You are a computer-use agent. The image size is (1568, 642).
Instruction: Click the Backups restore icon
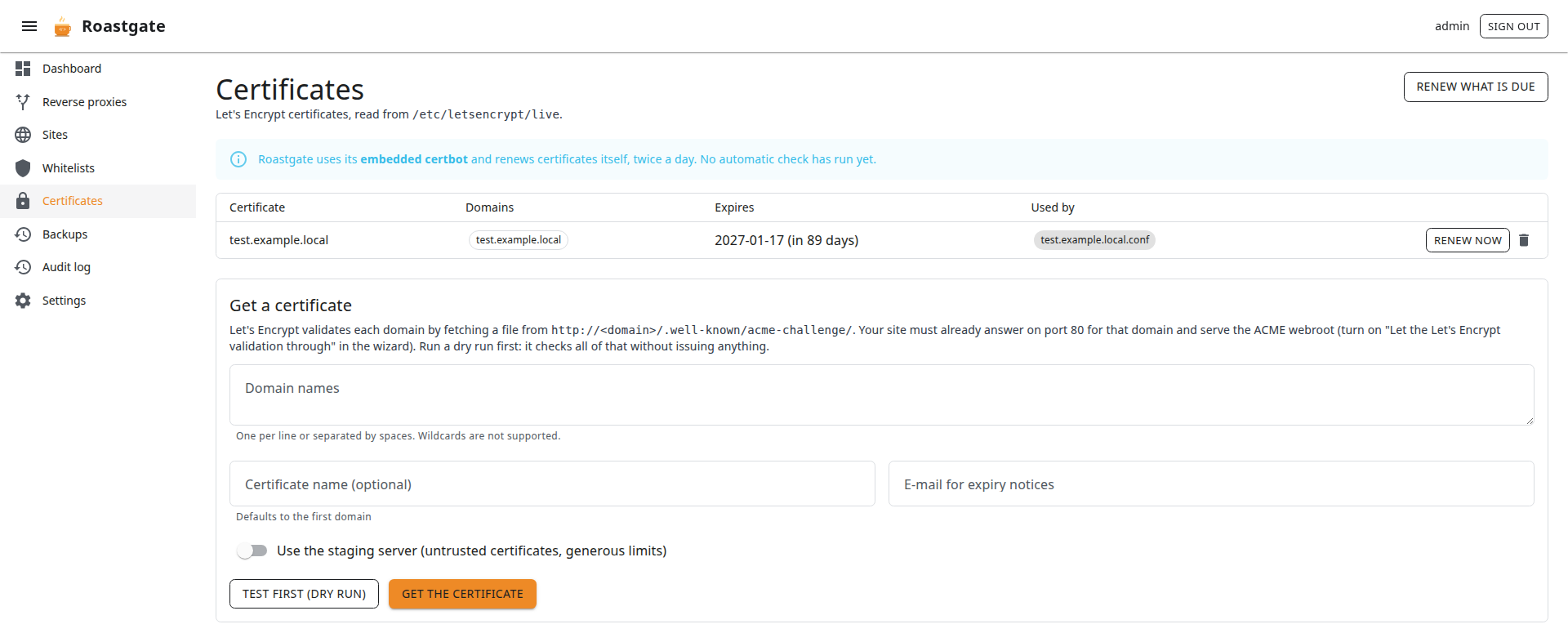click(23, 234)
